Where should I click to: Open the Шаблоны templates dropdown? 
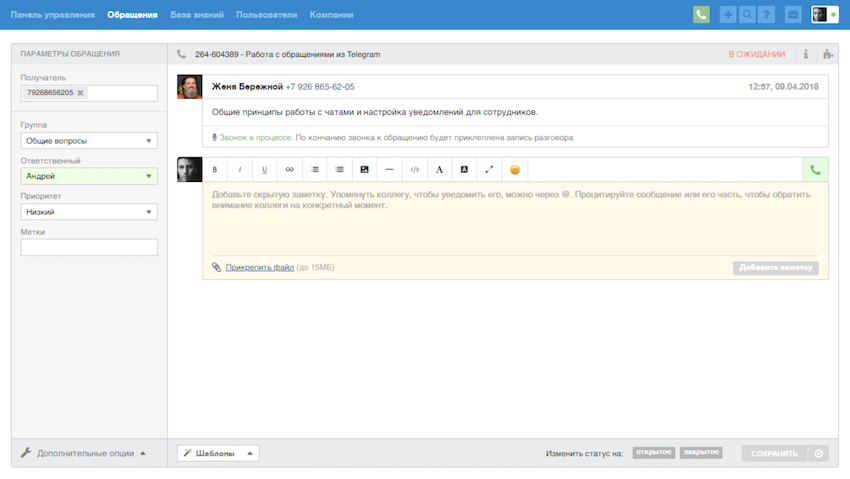coord(218,453)
